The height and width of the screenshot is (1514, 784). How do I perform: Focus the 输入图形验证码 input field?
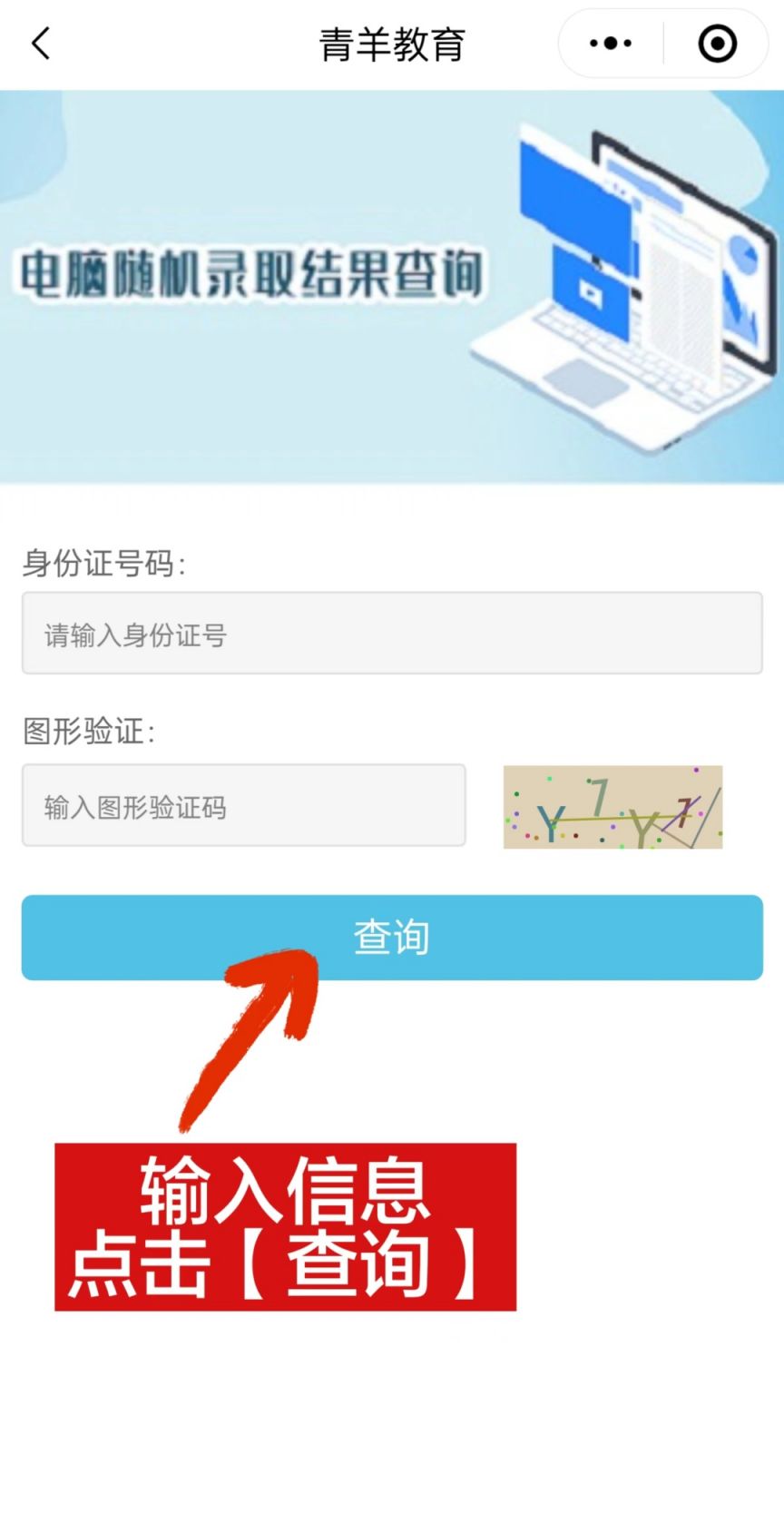pos(244,805)
